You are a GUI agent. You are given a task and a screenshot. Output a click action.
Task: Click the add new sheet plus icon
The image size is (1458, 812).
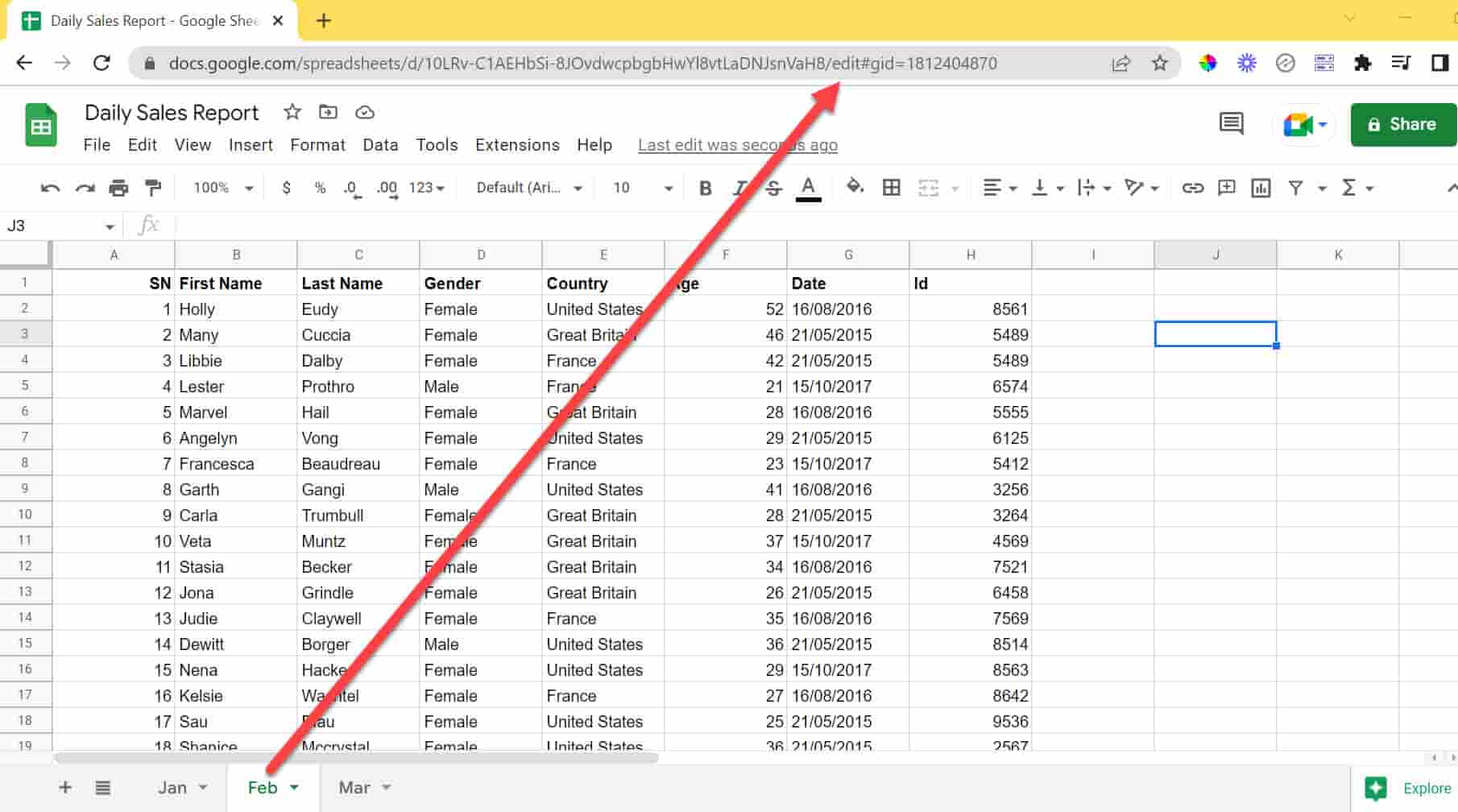[65, 788]
